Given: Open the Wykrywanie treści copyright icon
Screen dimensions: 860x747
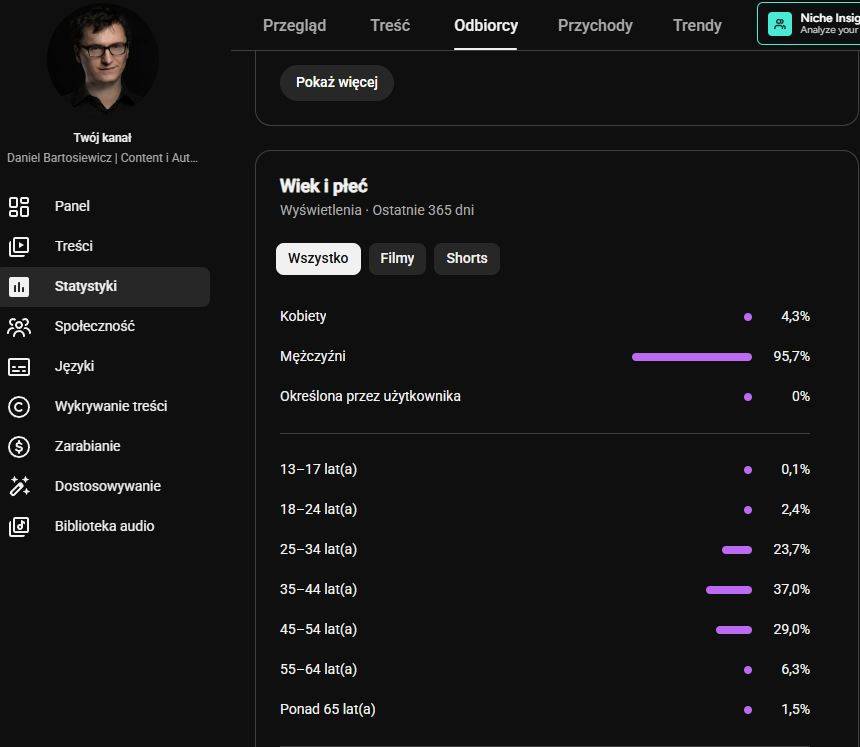Looking at the screenshot, I should pyautogui.click(x=19, y=407).
